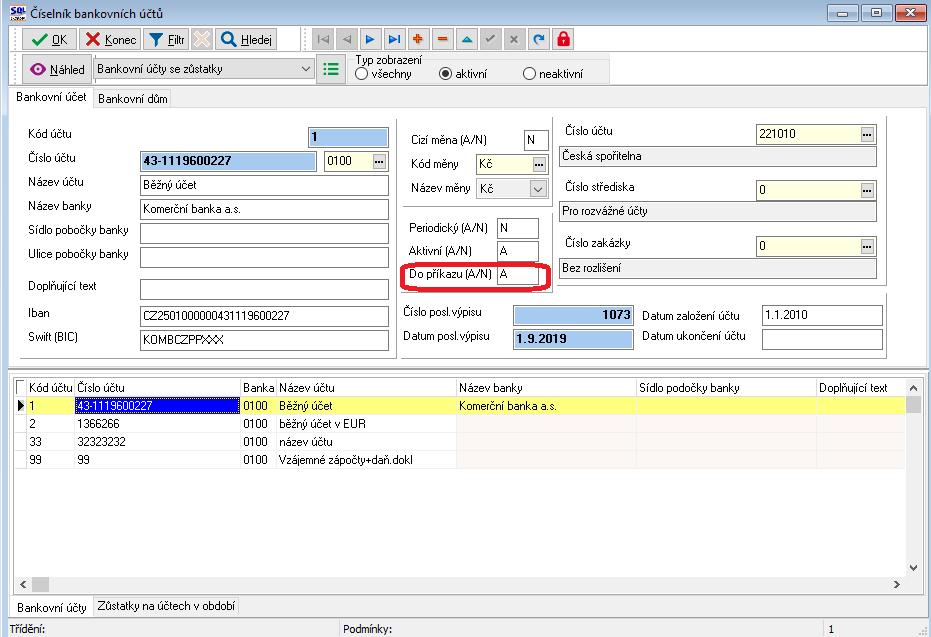Click the Číslo posl. výpisu field 1073
The height and width of the screenshot is (637, 931).
pos(574,315)
